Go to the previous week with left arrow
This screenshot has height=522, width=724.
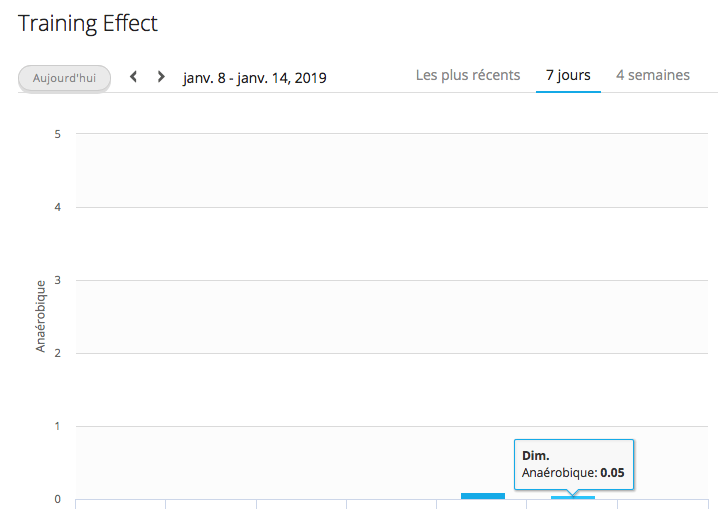[134, 77]
